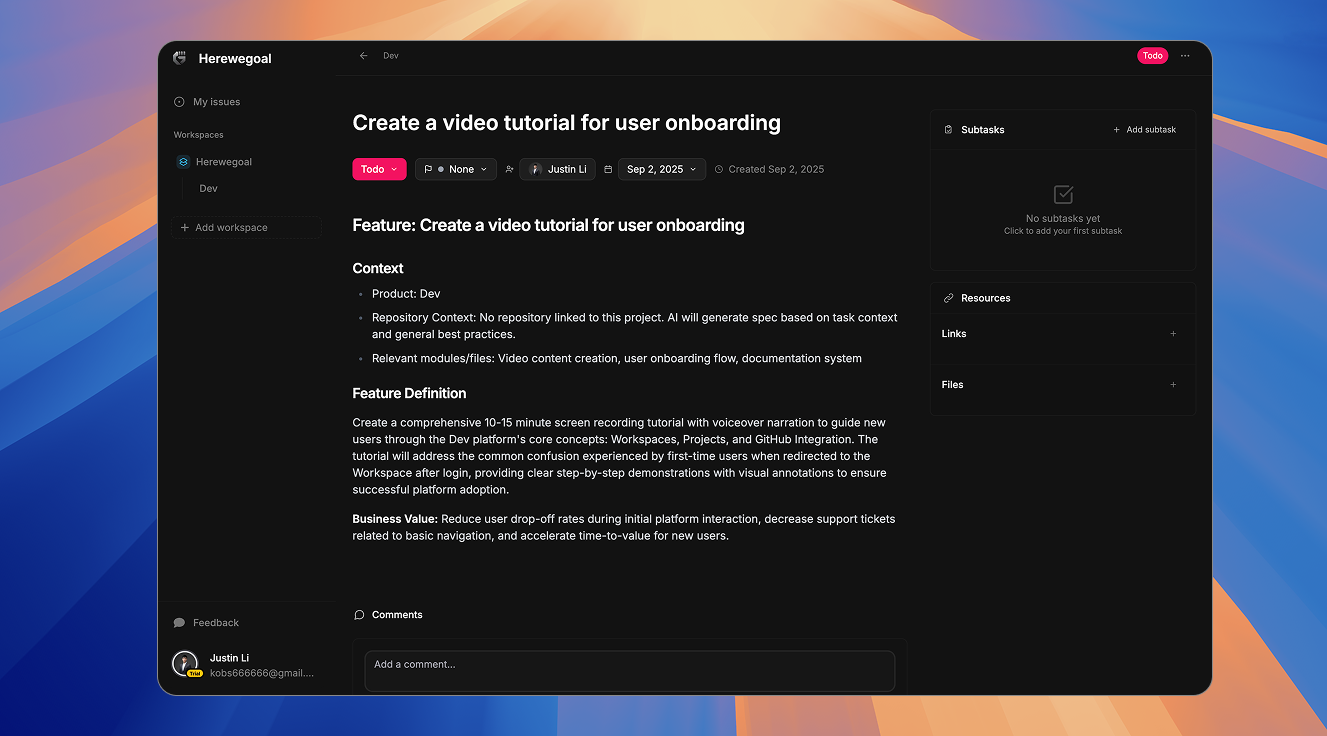Open the pink Todo status dropdown
This screenshot has width=1327, height=736.
(379, 169)
